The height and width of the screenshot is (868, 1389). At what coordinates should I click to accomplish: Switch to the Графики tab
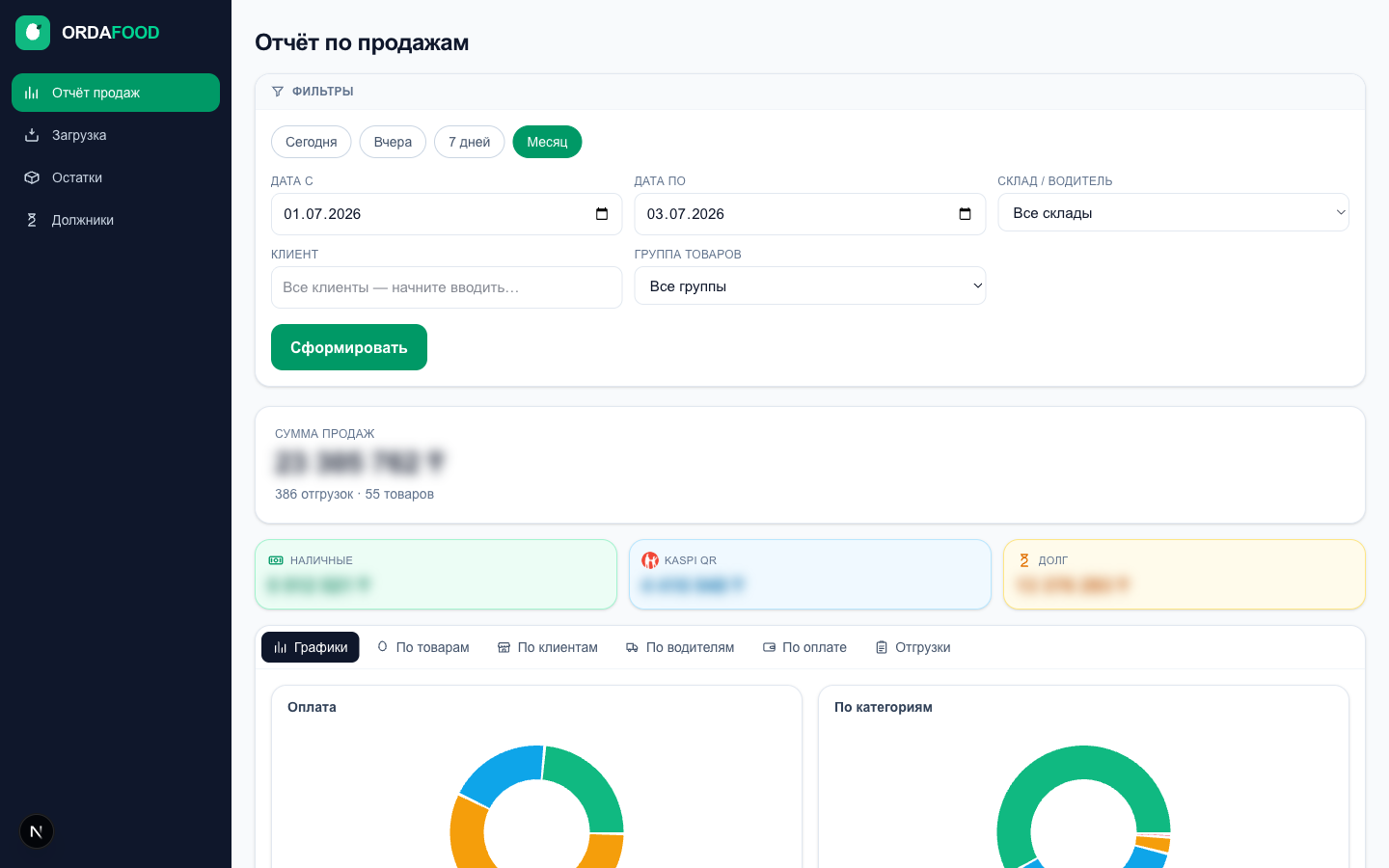(x=311, y=647)
